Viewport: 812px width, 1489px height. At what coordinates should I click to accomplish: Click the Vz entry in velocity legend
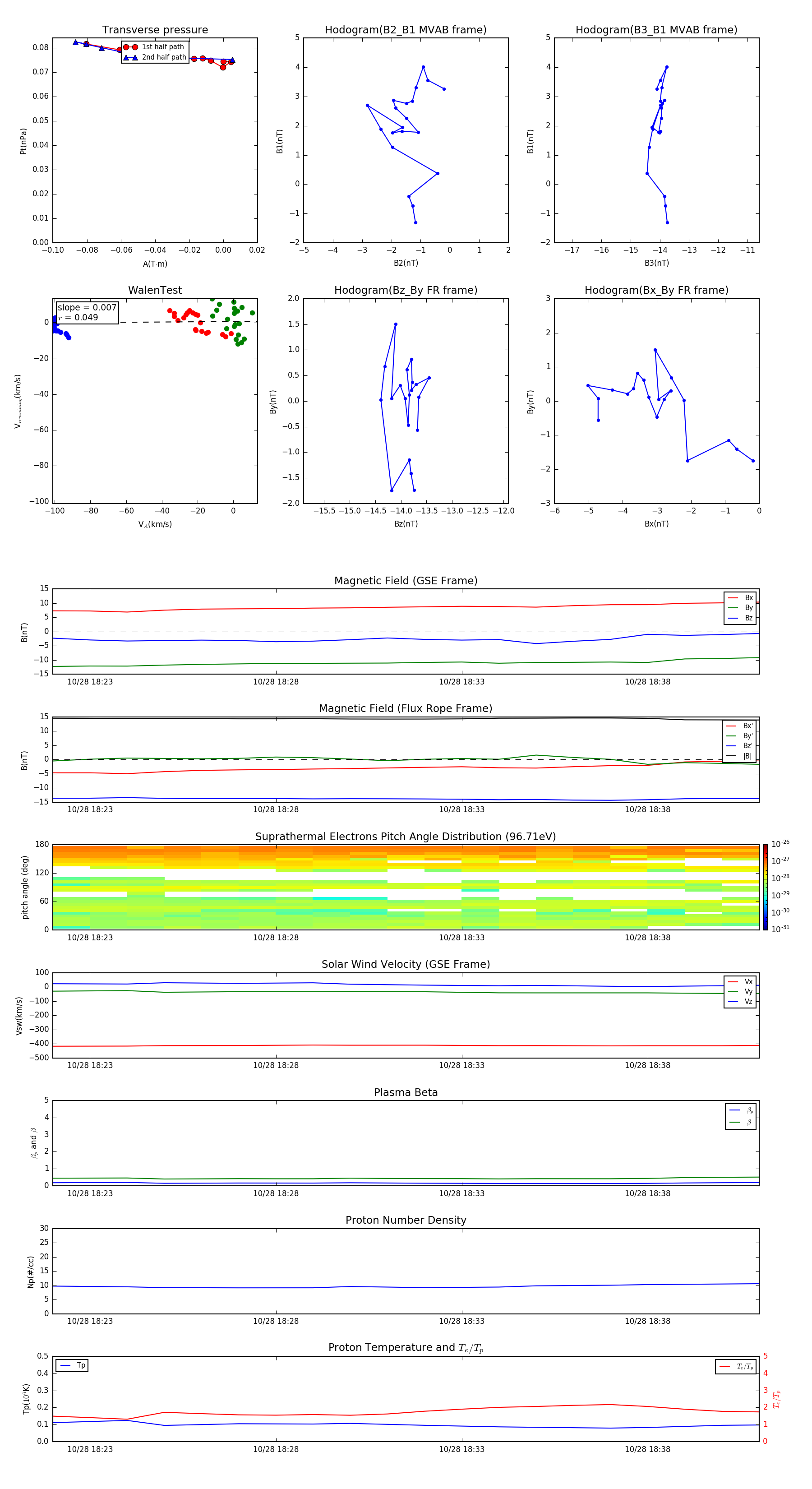740,1002
